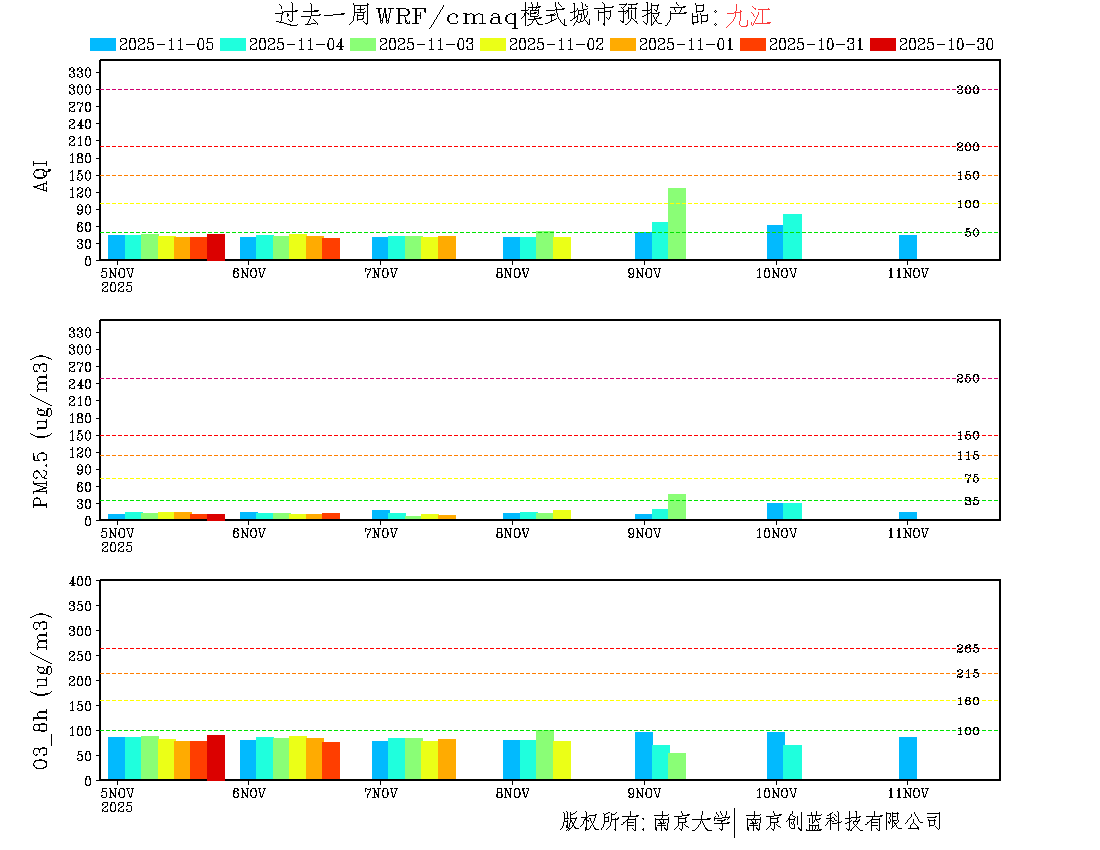Click the dark red 2025-10-30 legend swatch

pos(883,44)
